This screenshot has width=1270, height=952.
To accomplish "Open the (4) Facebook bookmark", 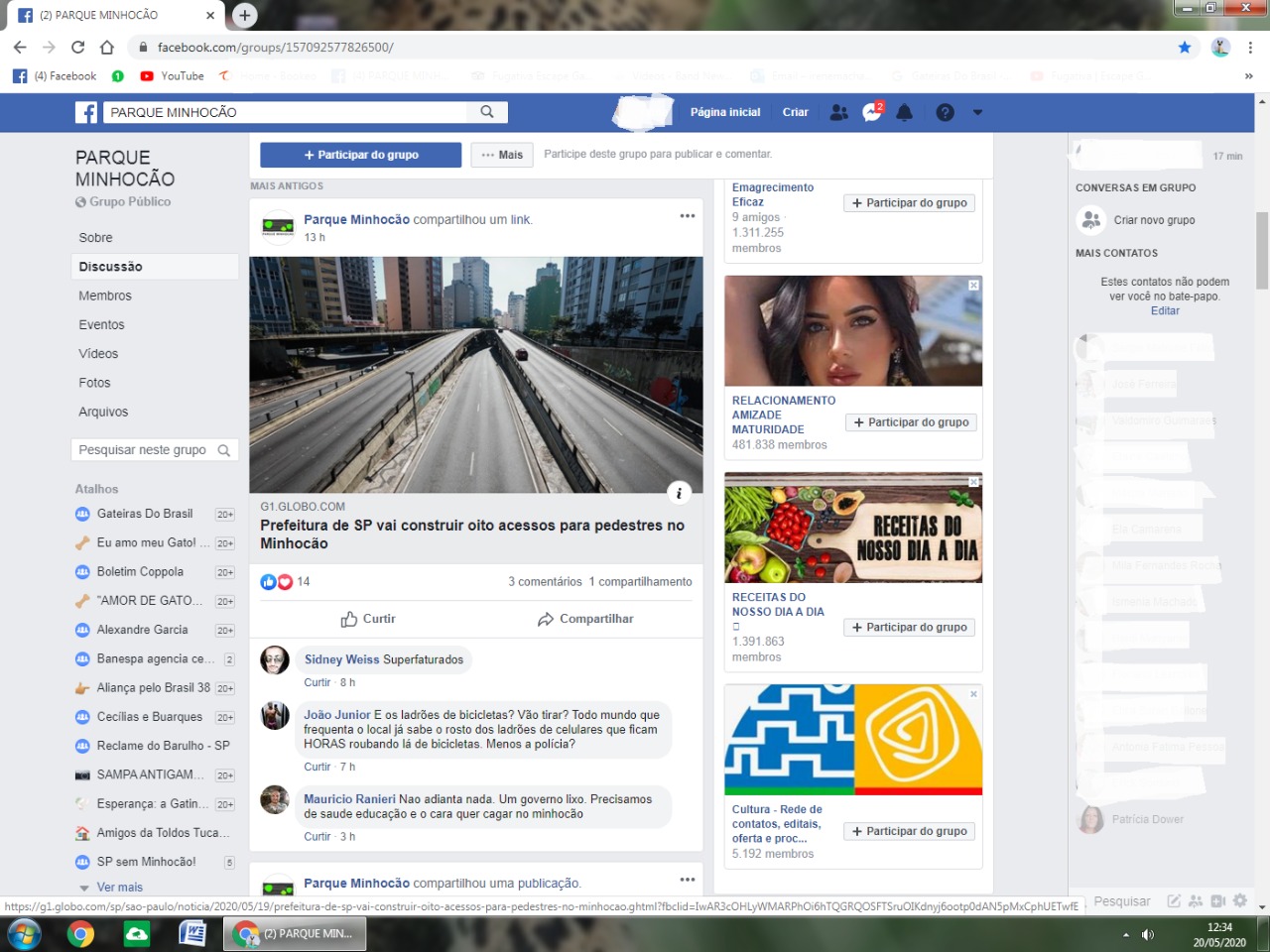I will pos(56,75).
